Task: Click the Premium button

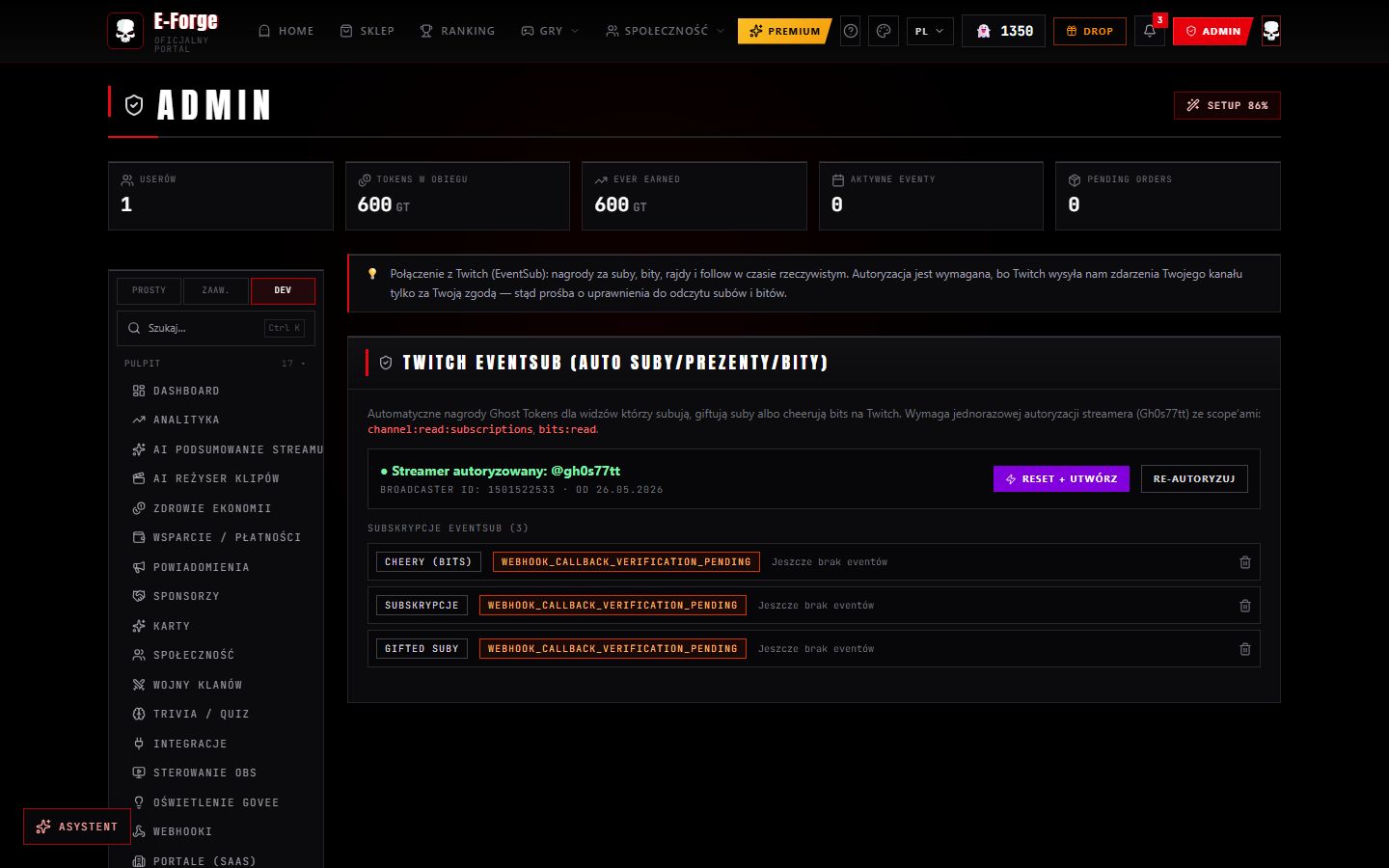Action: 784,31
